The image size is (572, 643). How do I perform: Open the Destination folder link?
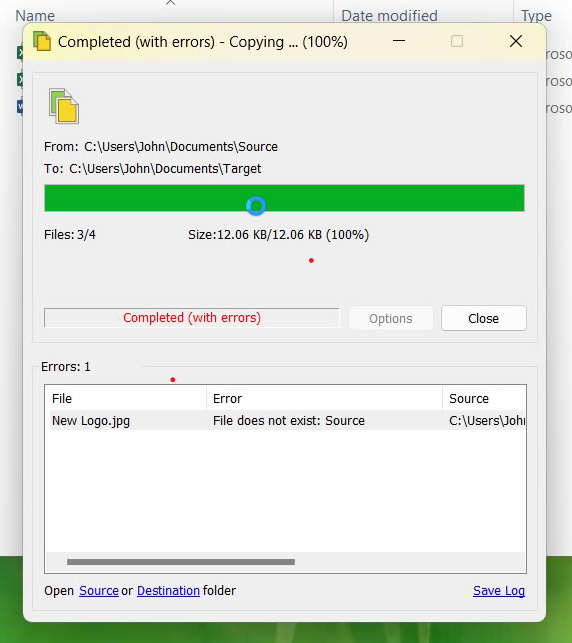pyautogui.click(x=168, y=591)
